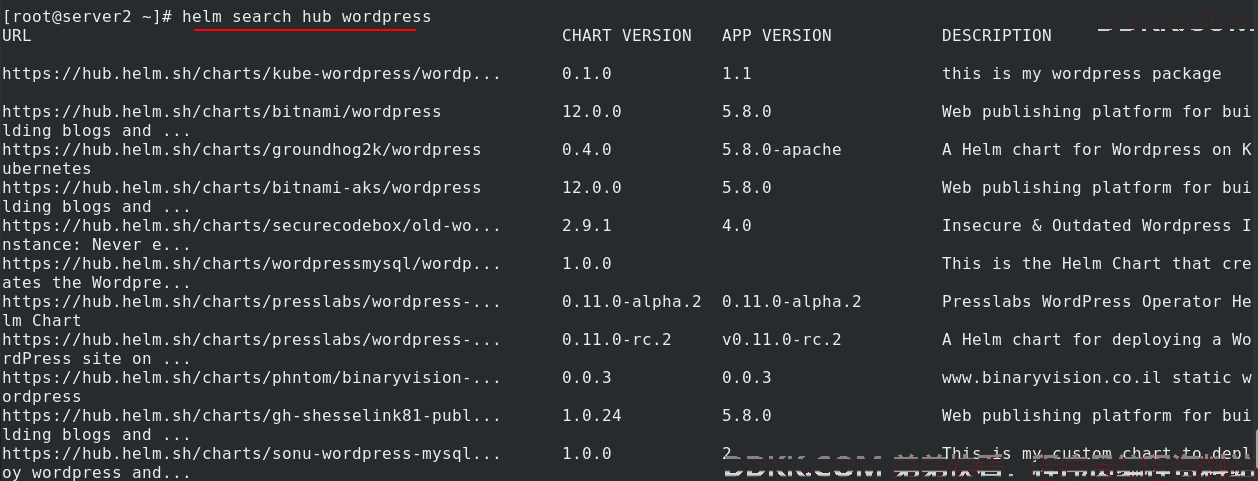This screenshot has height=481, width=1258.
Task: Click chart version 1.0.0 of wordpressmysql
Action: tap(587, 263)
